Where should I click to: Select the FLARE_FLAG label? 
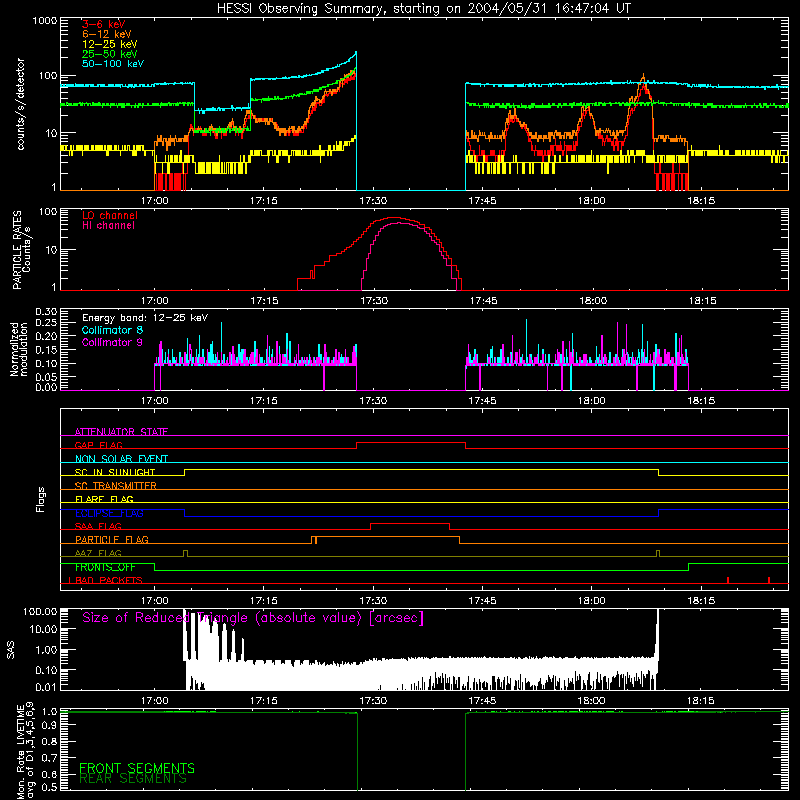coord(104,499)
